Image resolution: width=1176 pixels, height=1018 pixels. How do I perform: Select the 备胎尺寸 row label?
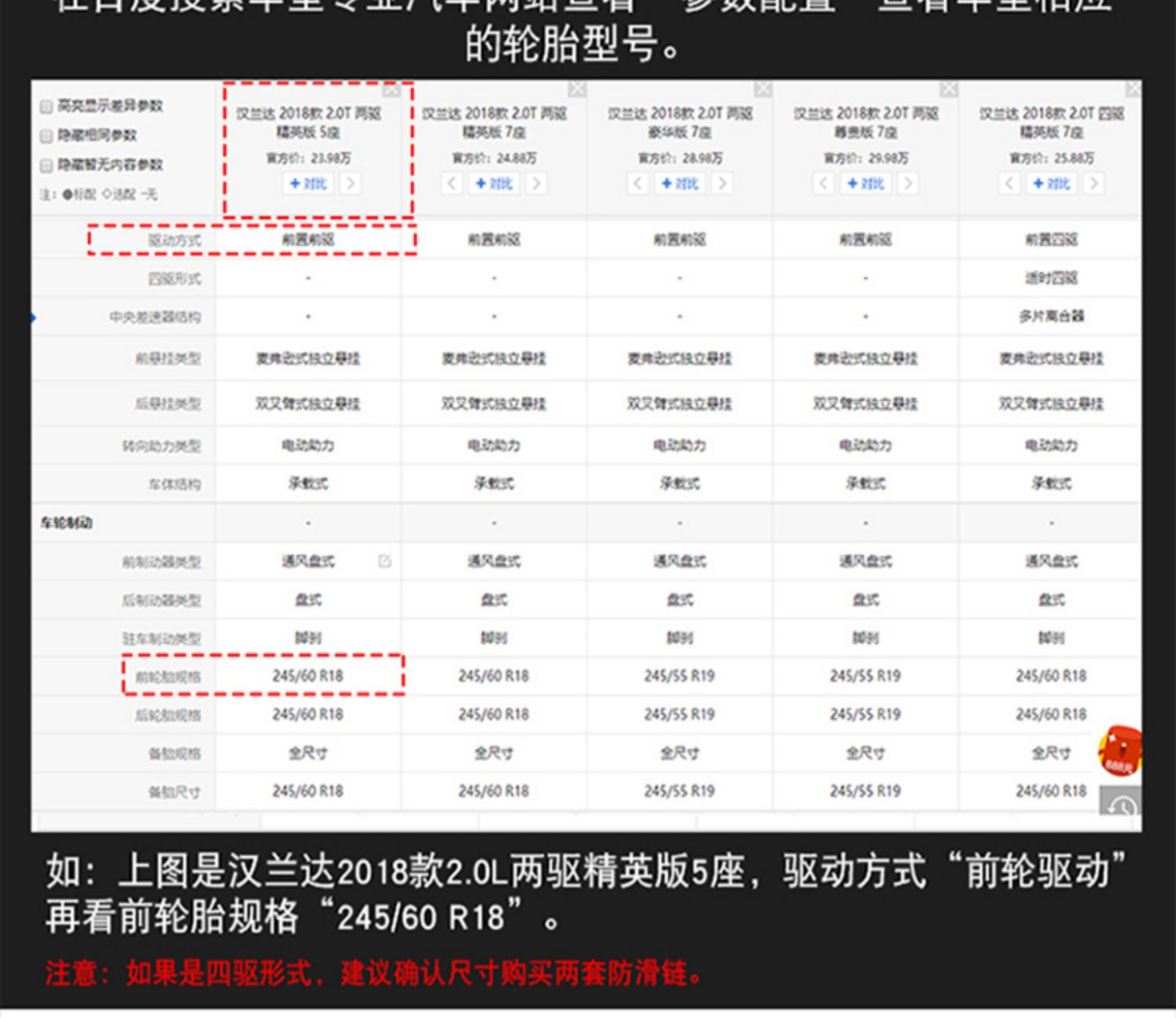coord(175,792)
